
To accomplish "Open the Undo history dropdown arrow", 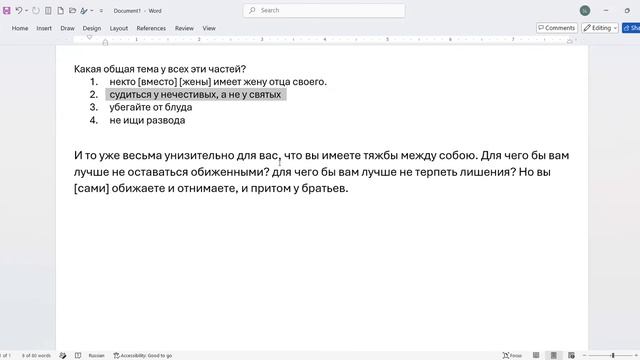I will coord(27,11).
